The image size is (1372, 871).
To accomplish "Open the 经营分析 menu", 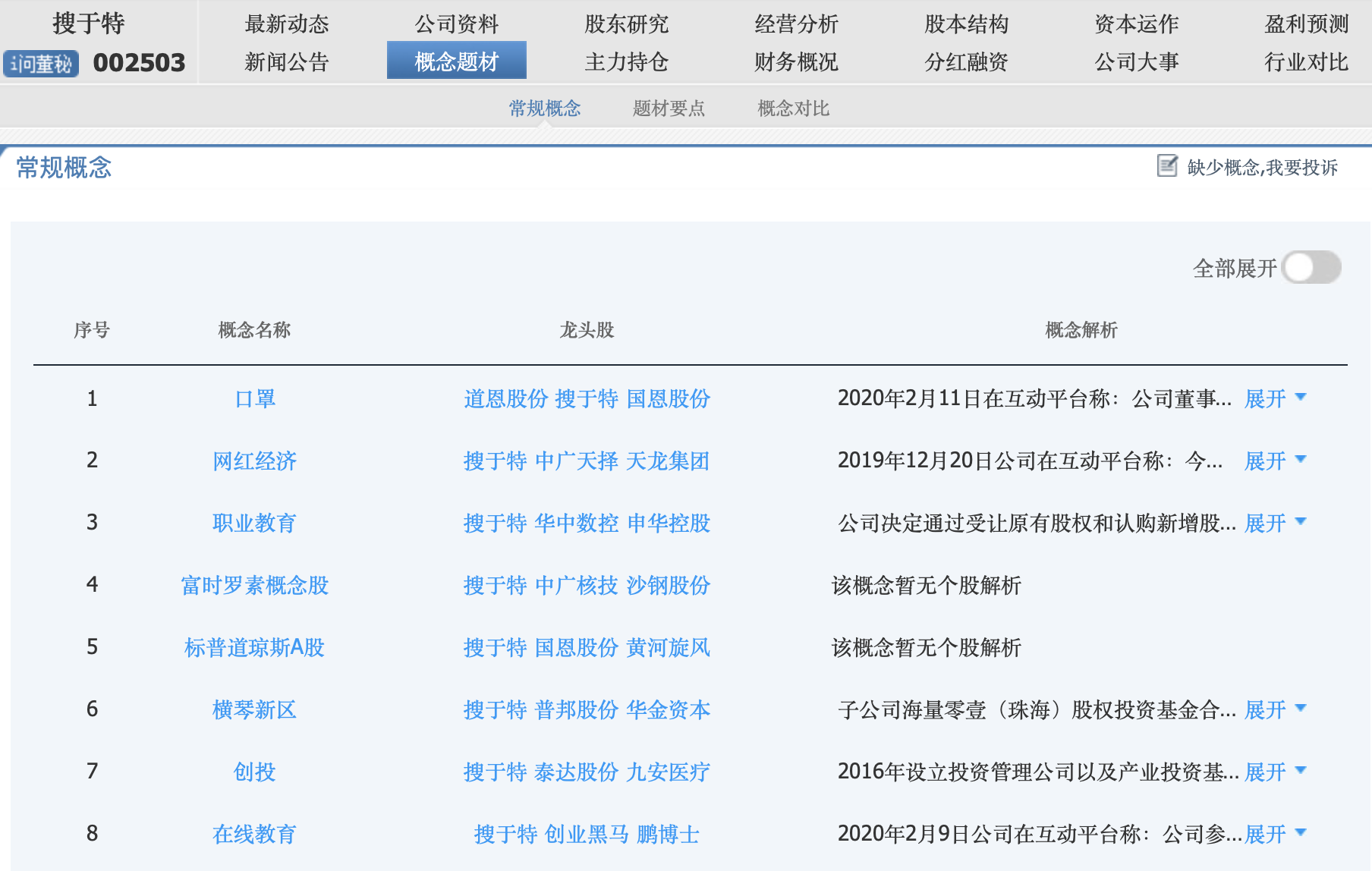I will click(x=797, y=24).
